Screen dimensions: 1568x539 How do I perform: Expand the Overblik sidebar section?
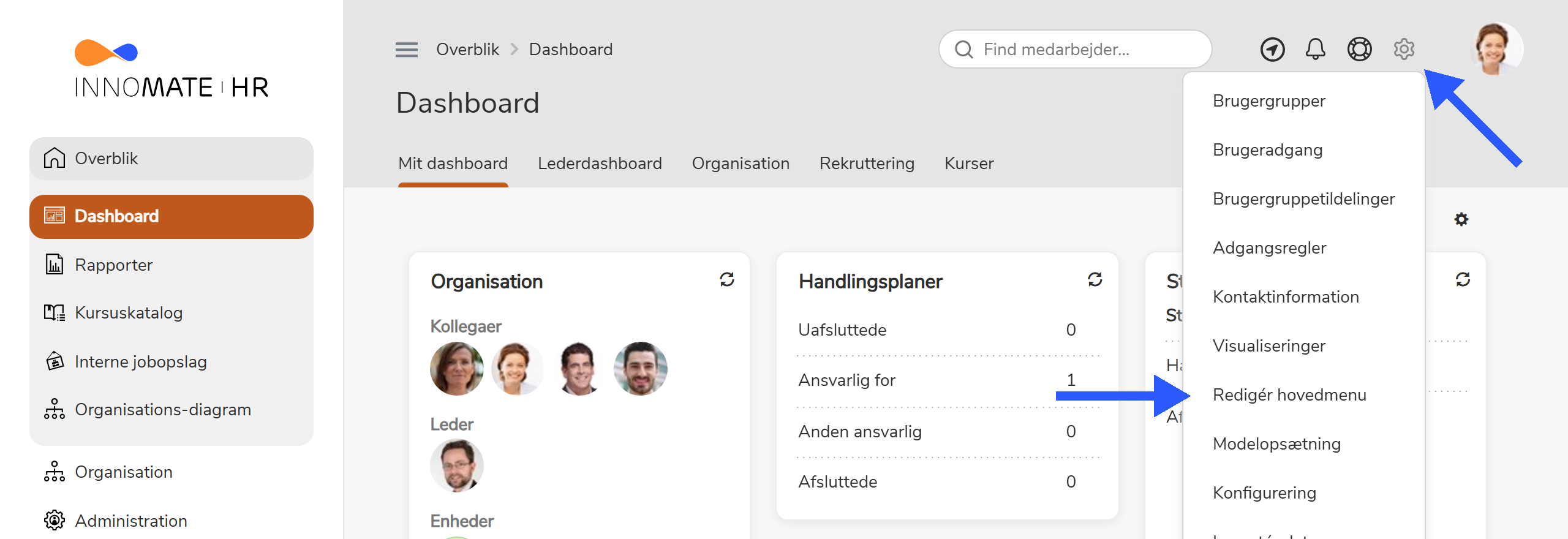click(x=171, y=158)
